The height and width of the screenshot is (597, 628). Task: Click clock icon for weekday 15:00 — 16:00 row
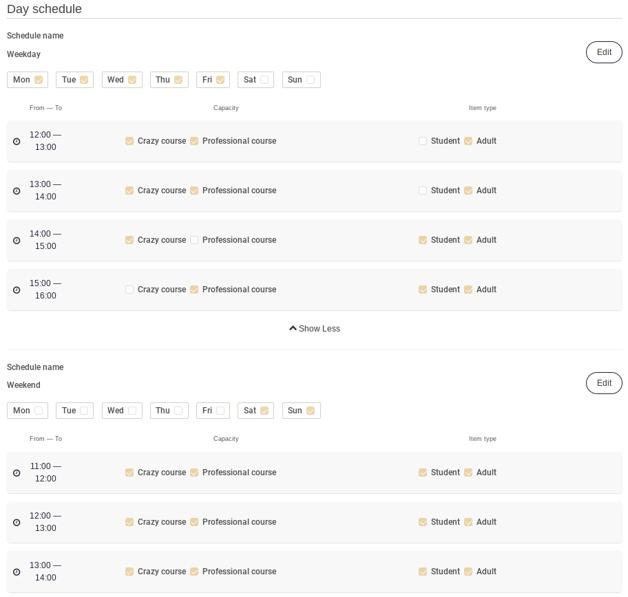pos(16,290)
